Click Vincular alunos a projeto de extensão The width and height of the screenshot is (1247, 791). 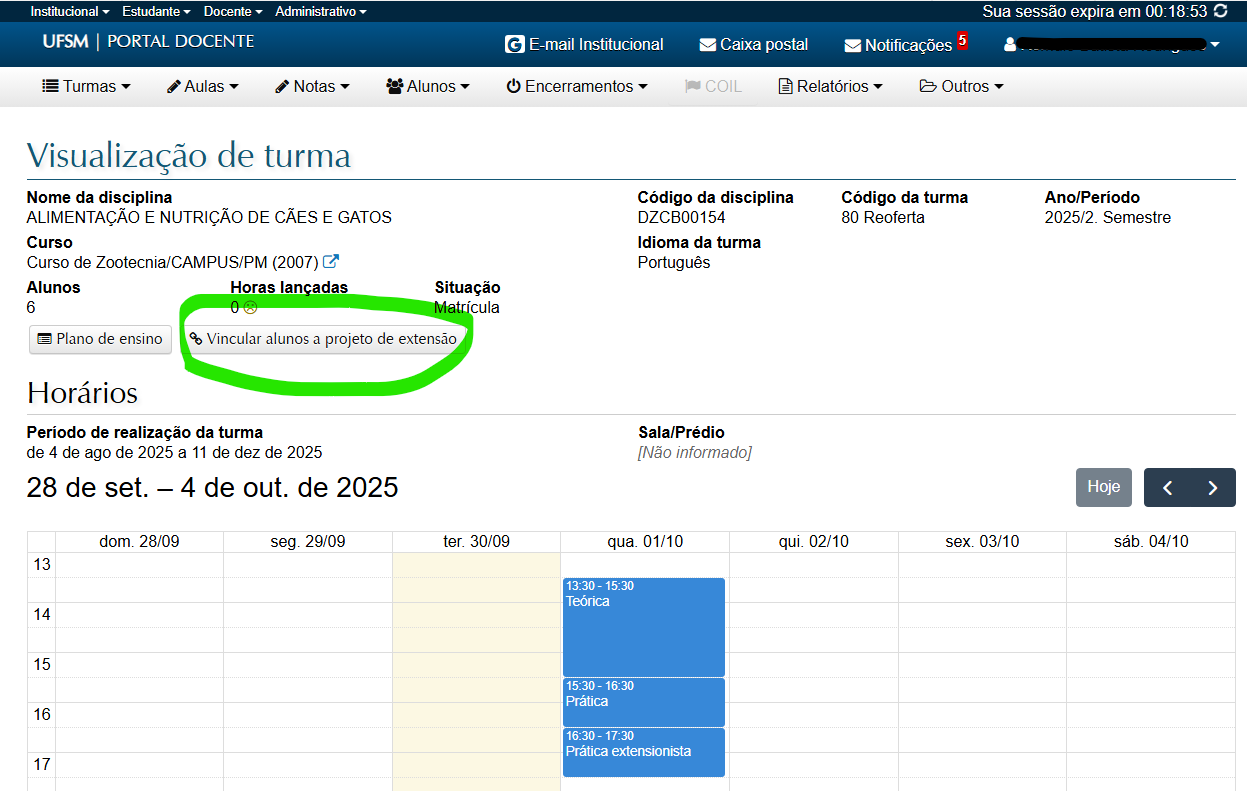[323, 339]
